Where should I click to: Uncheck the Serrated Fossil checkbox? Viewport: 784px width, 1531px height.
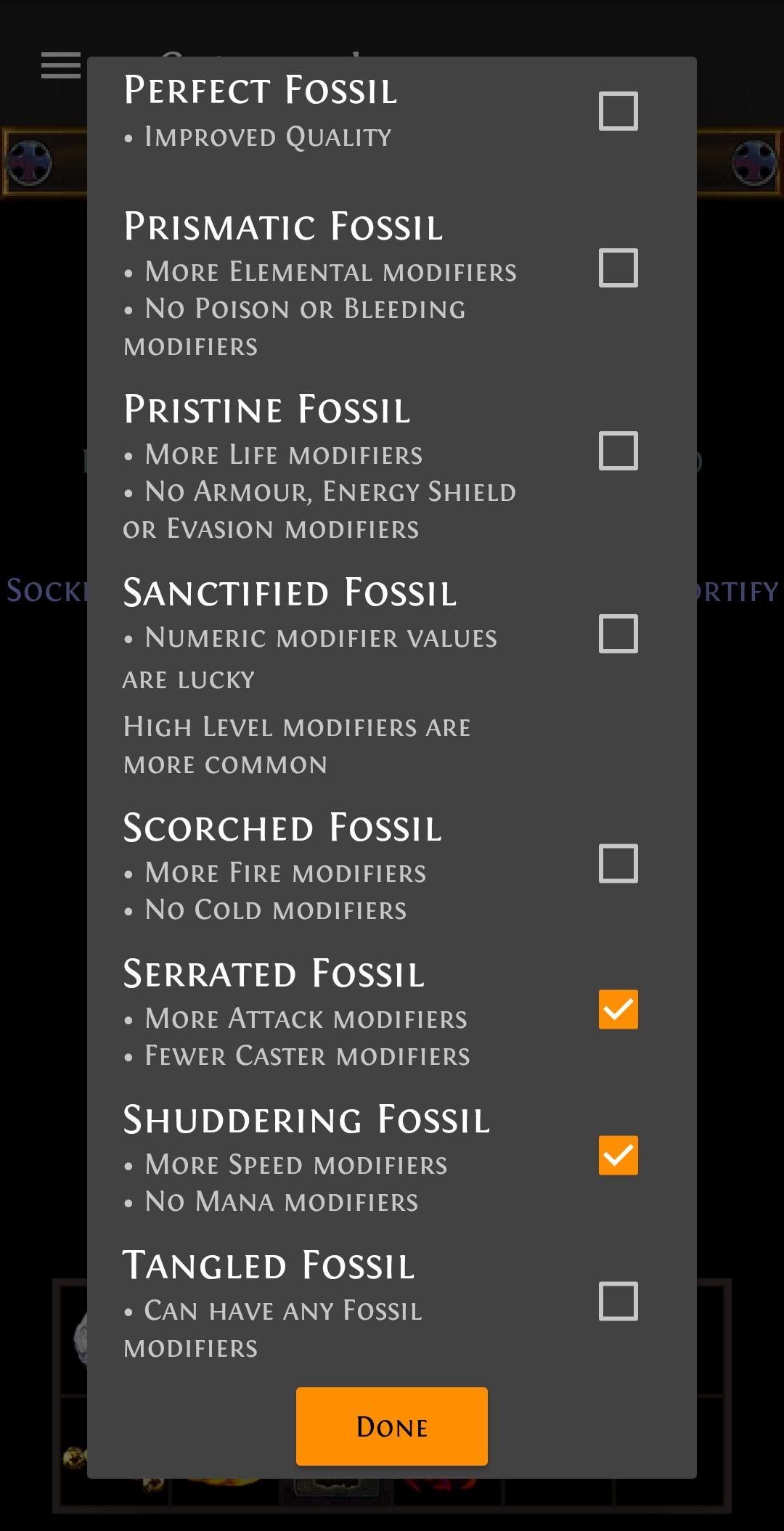pos(618,1009)
